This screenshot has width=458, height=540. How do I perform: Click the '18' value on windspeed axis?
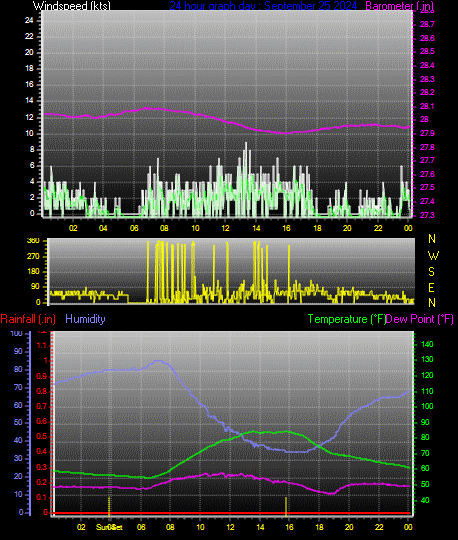point(29,69)
